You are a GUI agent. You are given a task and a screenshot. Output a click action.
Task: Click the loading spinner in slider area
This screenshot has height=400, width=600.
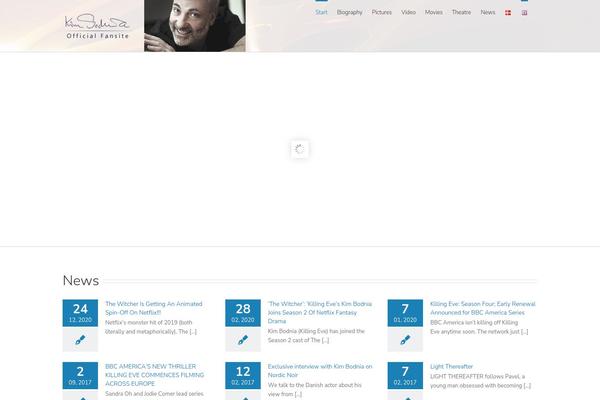(x=300, y=149)
